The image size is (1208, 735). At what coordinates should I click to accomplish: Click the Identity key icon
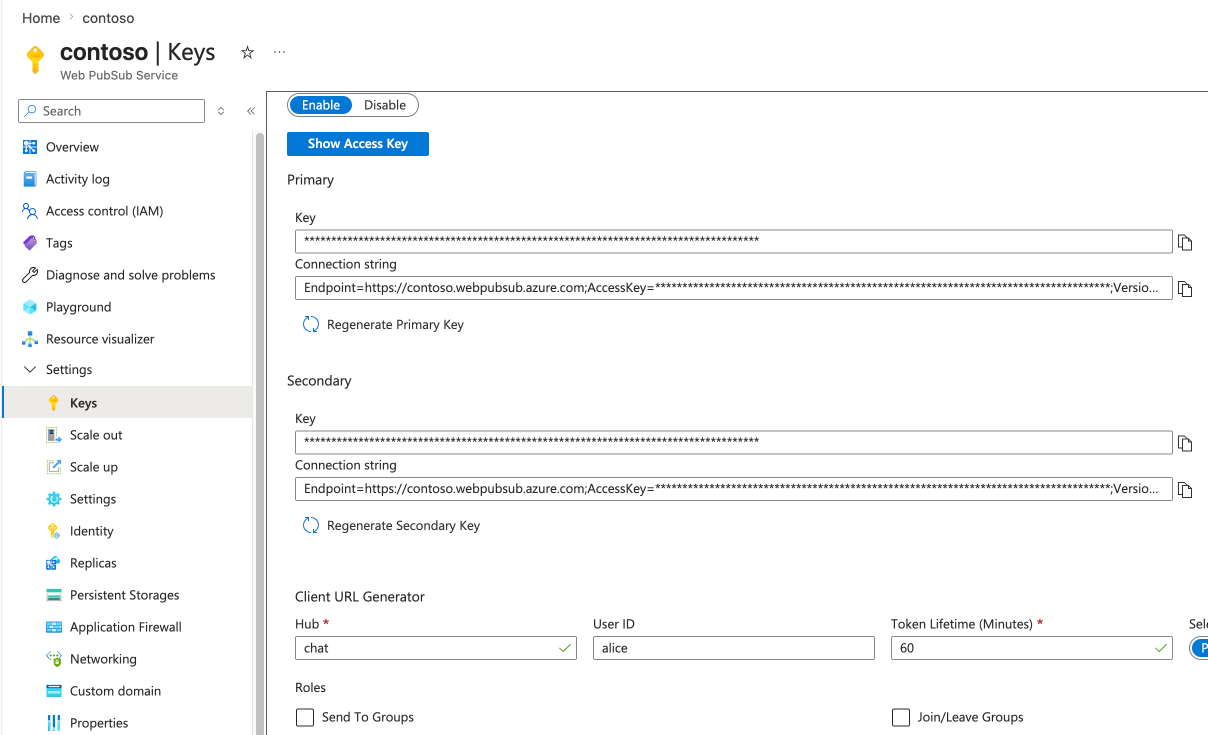54,531
